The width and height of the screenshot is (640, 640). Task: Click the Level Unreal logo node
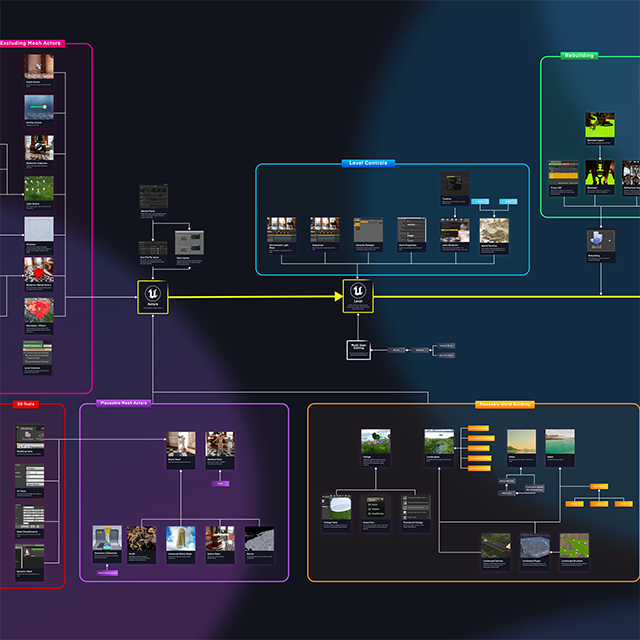point(358,296)
